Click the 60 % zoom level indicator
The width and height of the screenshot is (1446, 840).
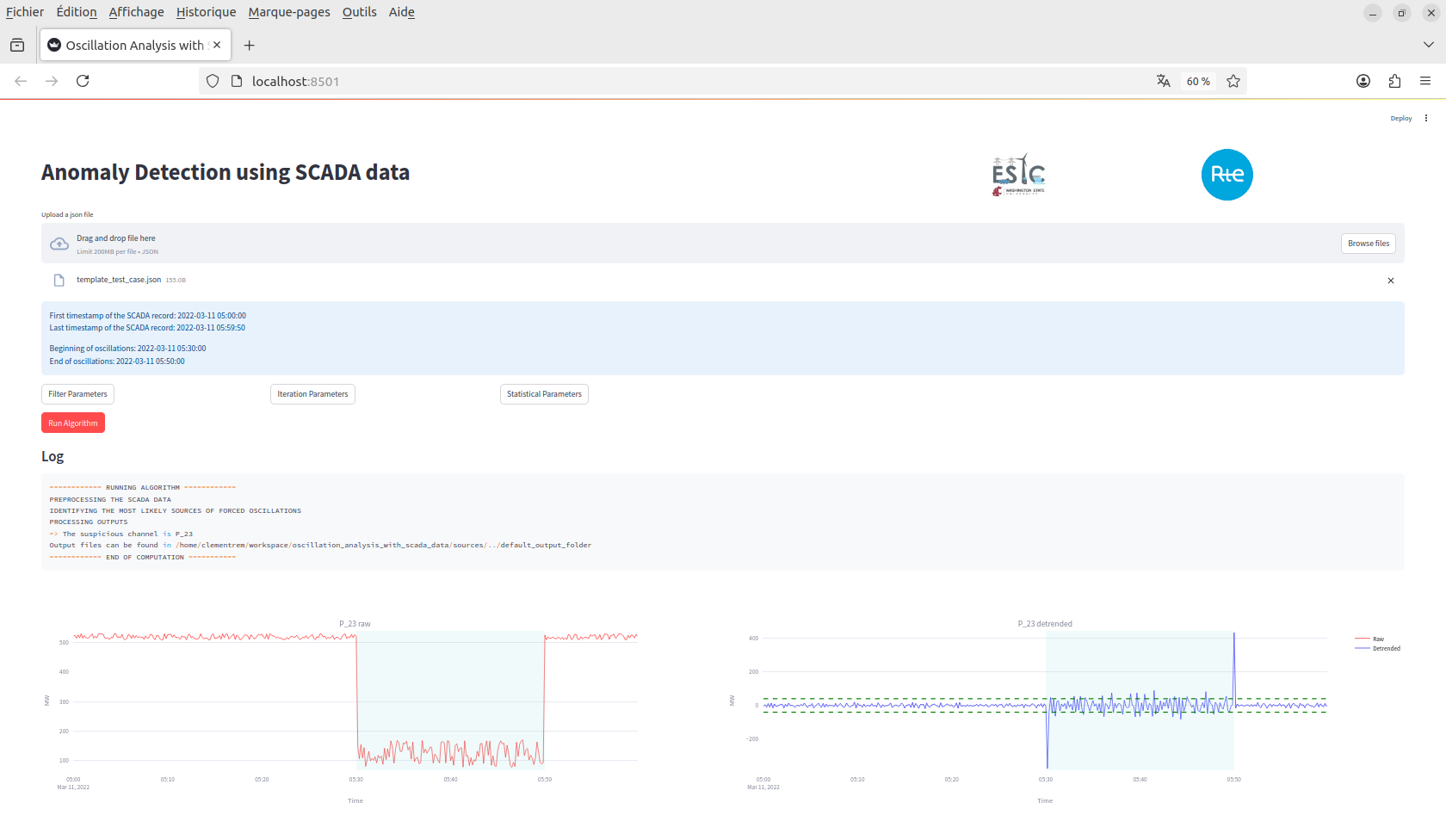pyautogui.click(x=1198, y=81)
